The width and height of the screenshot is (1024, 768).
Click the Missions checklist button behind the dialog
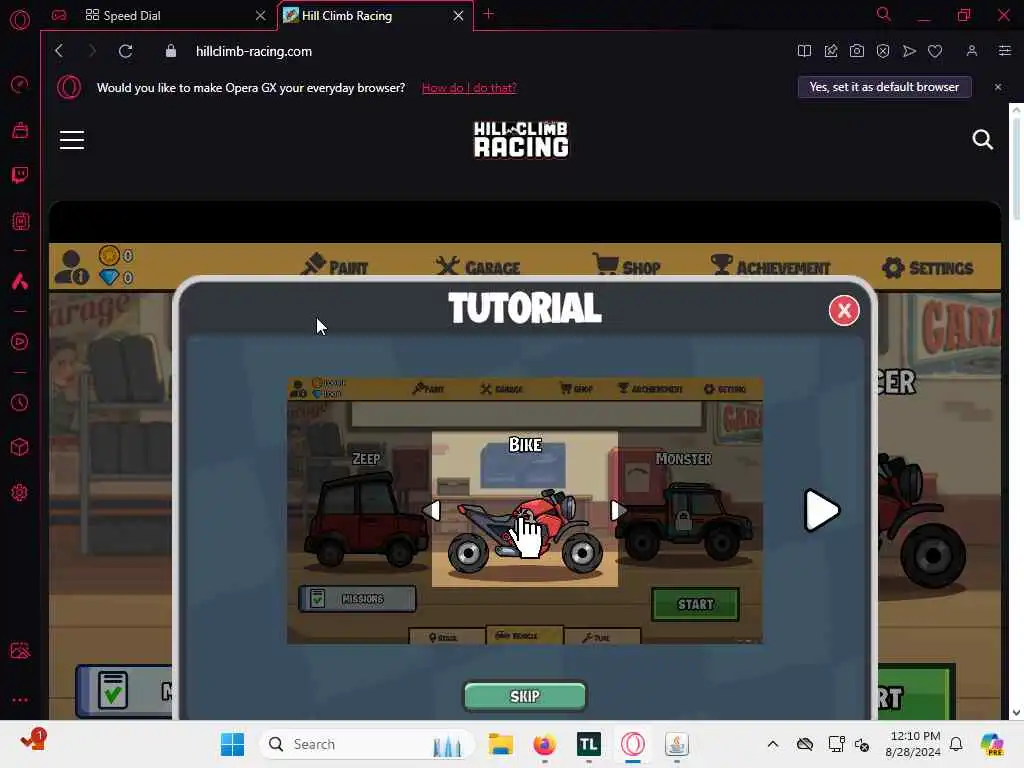coord(124,691)
